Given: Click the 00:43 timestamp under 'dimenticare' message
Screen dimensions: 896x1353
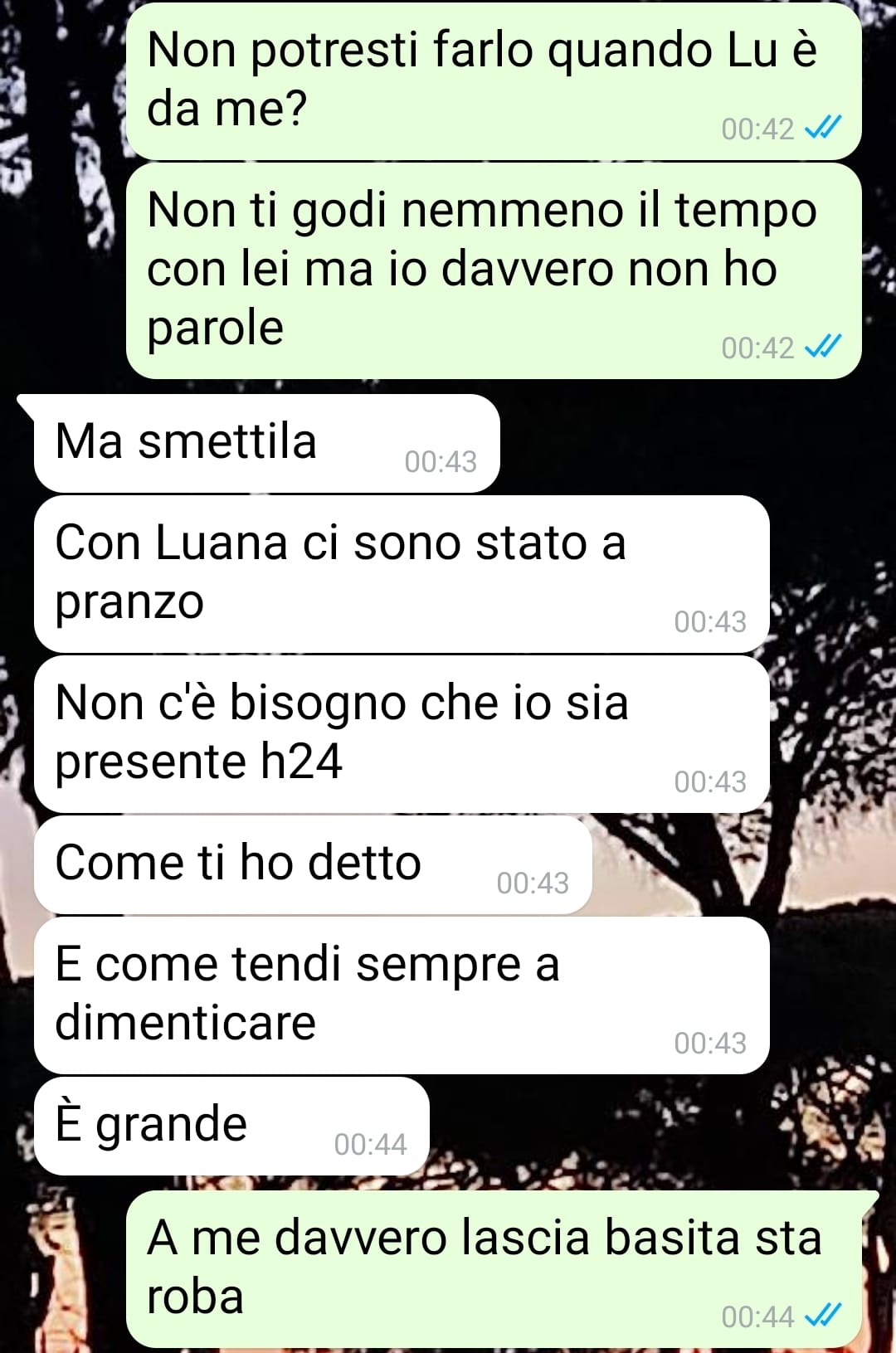Looking at the screenshot, I should coord(710,1044).
